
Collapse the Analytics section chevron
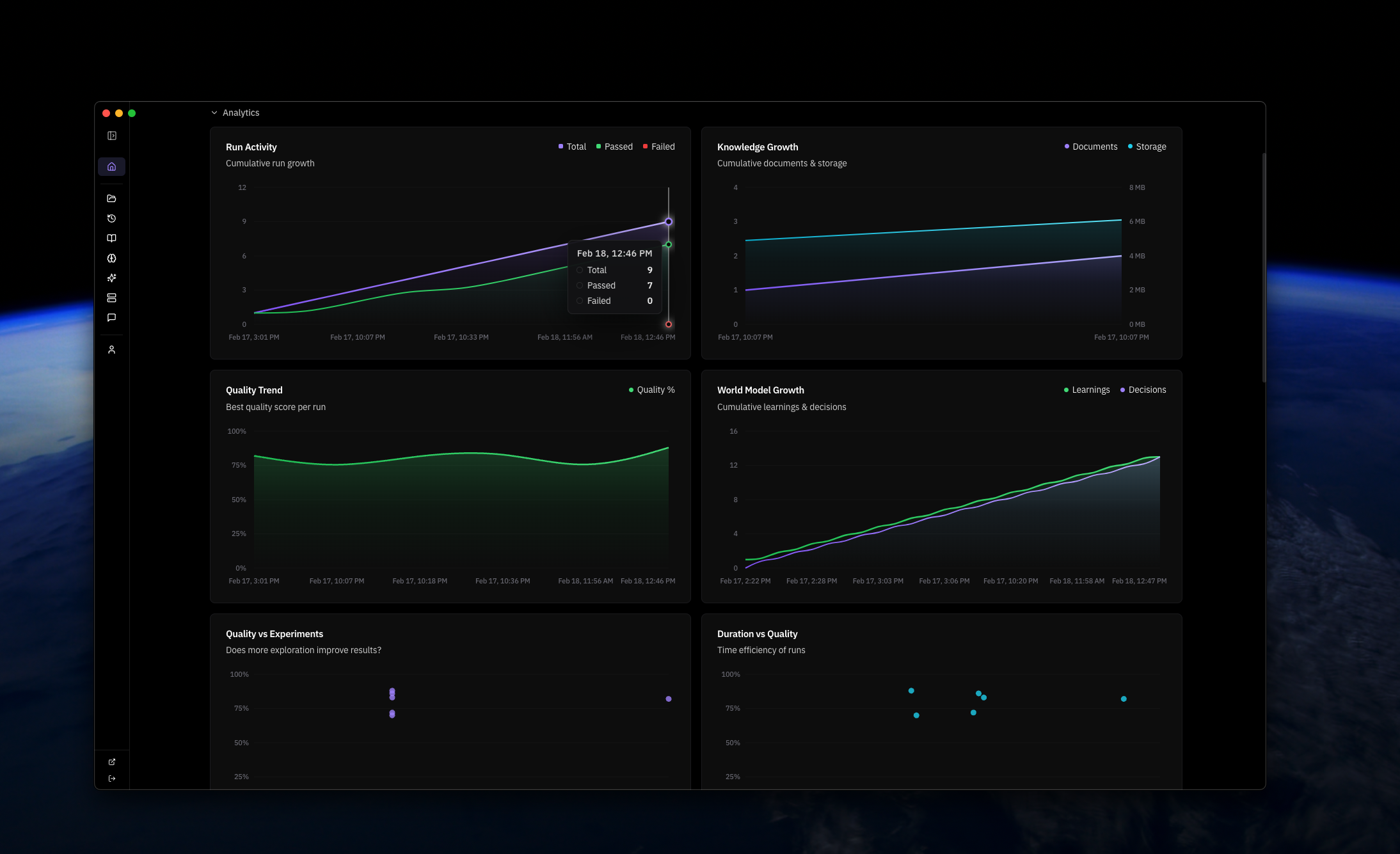click(214, 113)
